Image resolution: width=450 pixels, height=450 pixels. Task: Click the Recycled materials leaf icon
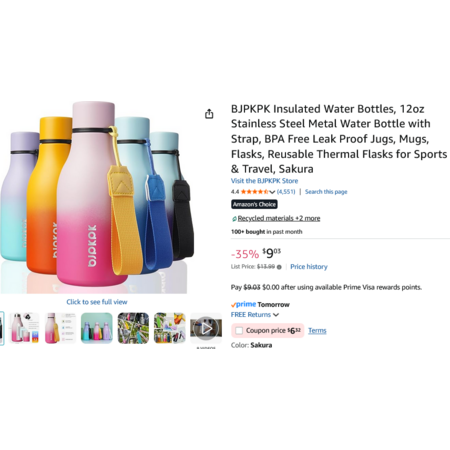pos(234,219)
